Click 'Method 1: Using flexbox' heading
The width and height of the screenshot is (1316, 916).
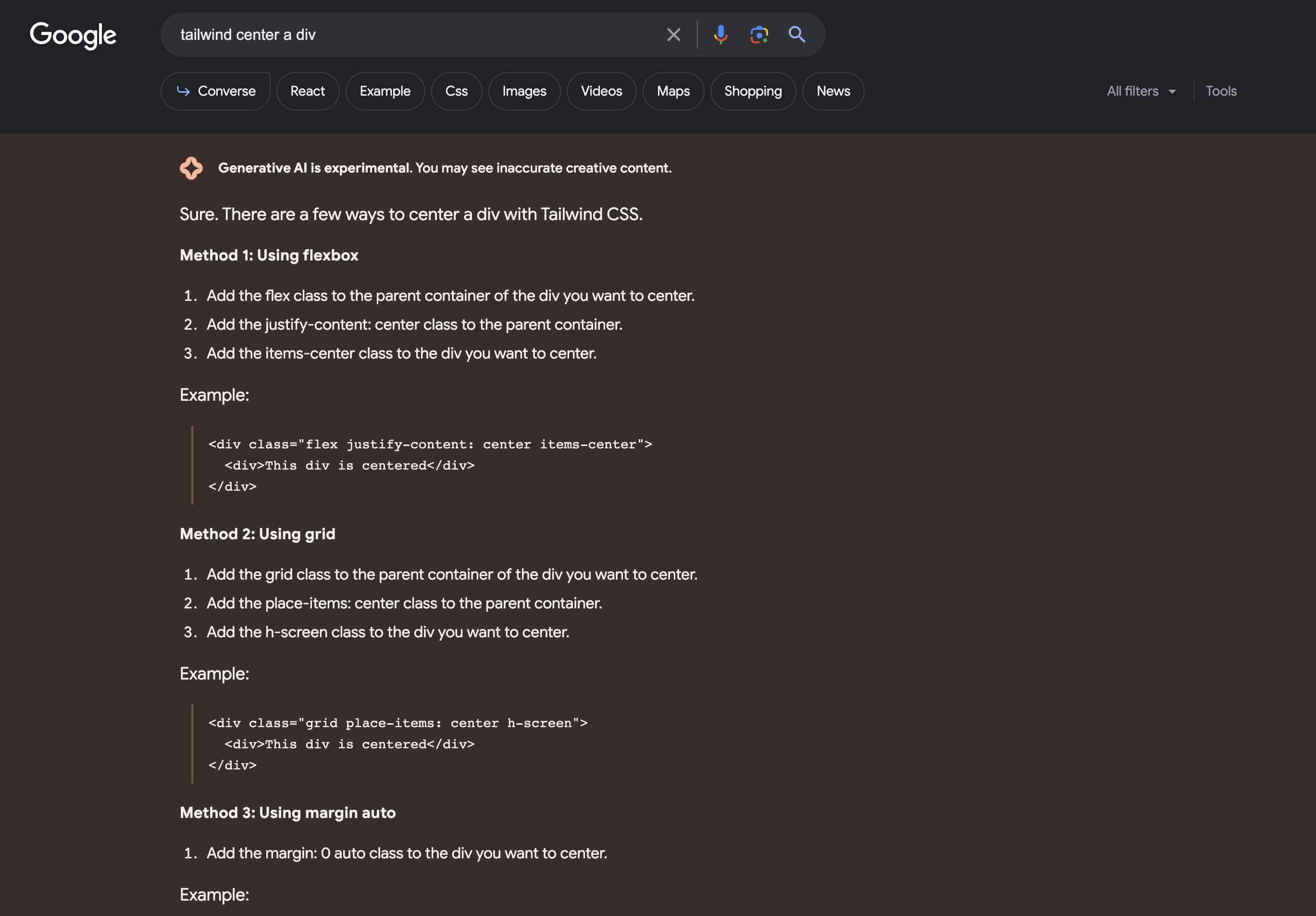coord(269,255)
